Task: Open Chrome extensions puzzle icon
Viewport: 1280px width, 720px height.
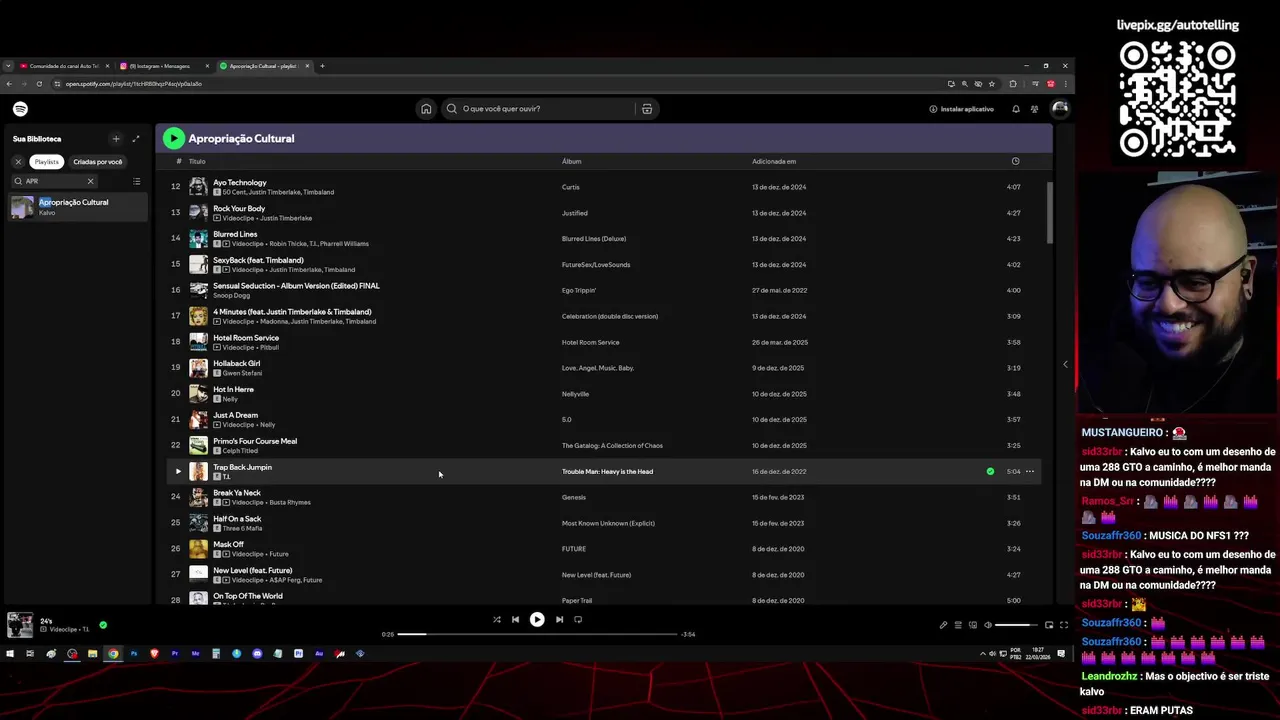Action: click(x=1013, y=84)
